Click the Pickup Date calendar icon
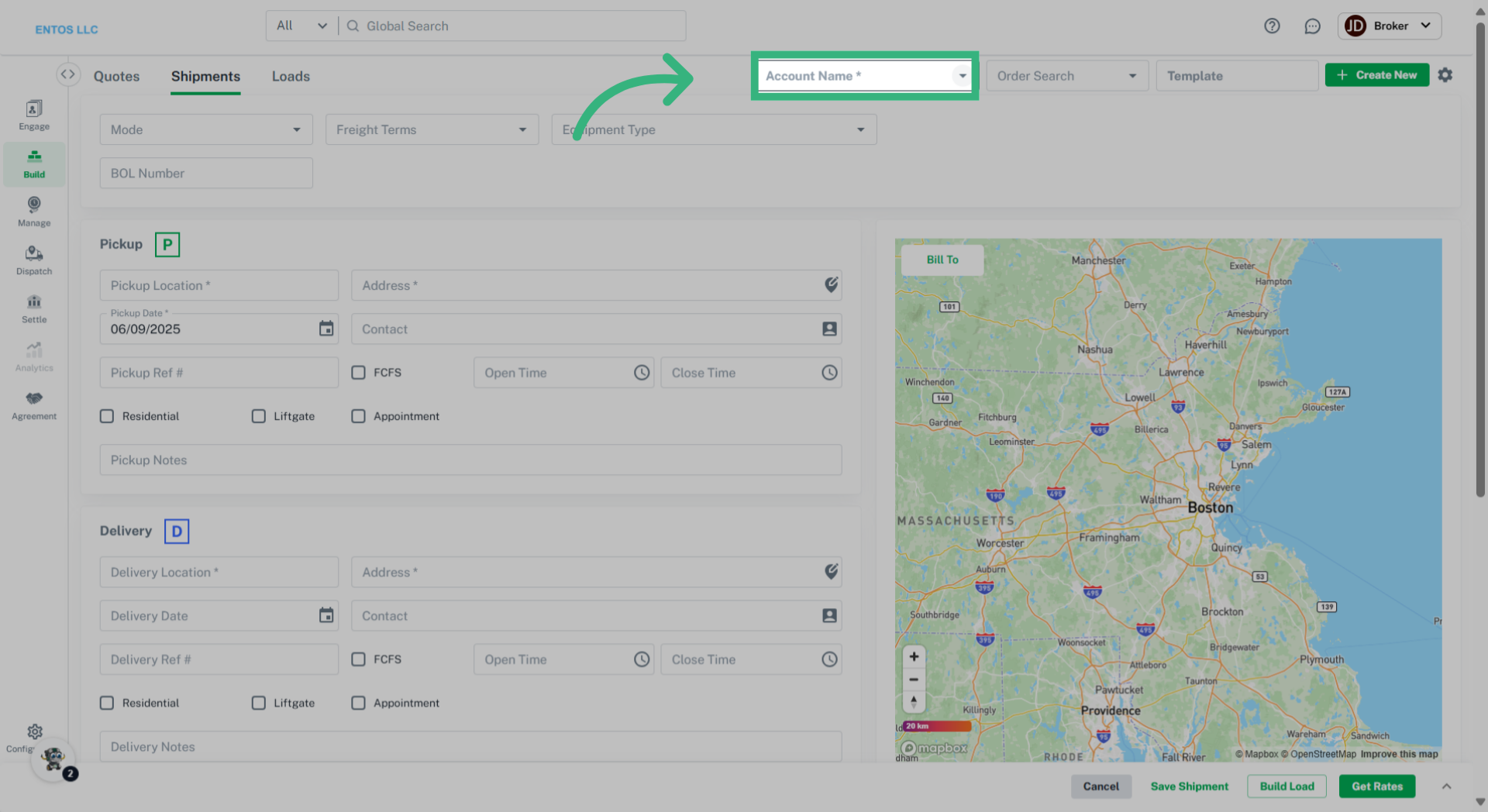The width and height of the screenshot is (1488, 812). tap(326, 329)
